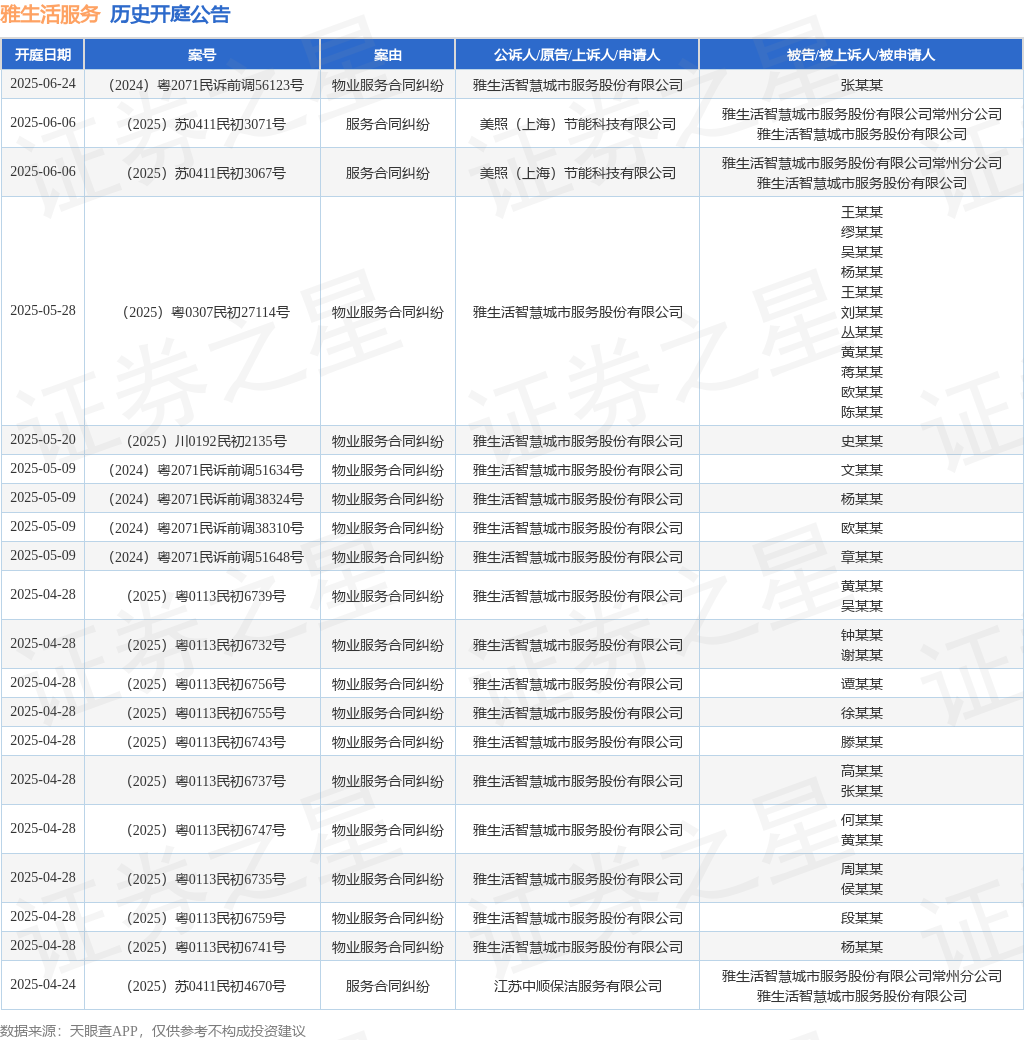Select the 案号 column header
1024x1040 pixels.
(x=202, y=54)
